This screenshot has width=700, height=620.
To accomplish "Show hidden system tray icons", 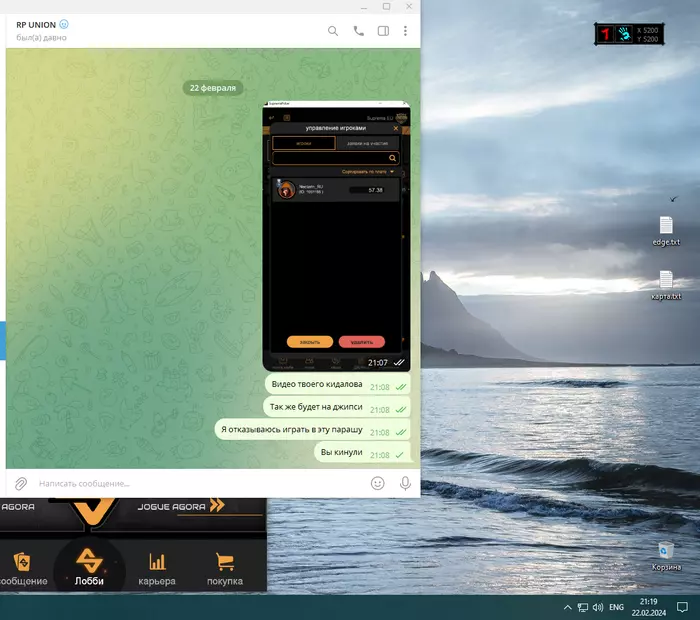I will [x=567, y=607].
